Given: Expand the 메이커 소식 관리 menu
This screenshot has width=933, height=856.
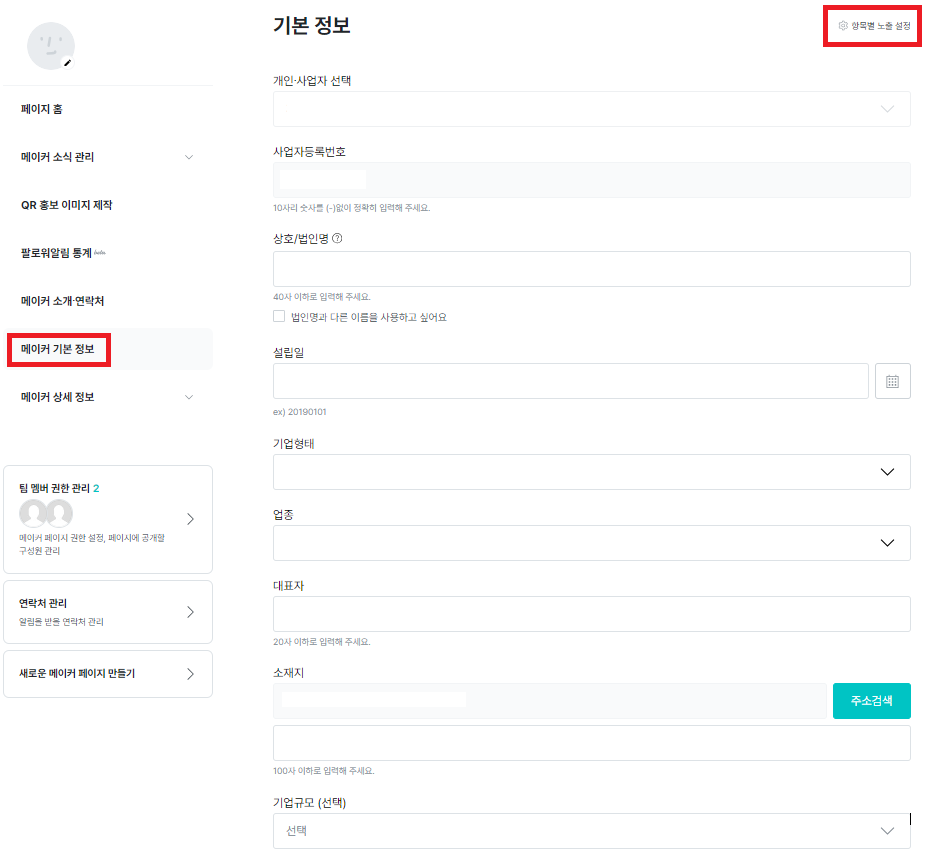Looking at the screenshot, I should pyautogui.click(x=189, y=157).
